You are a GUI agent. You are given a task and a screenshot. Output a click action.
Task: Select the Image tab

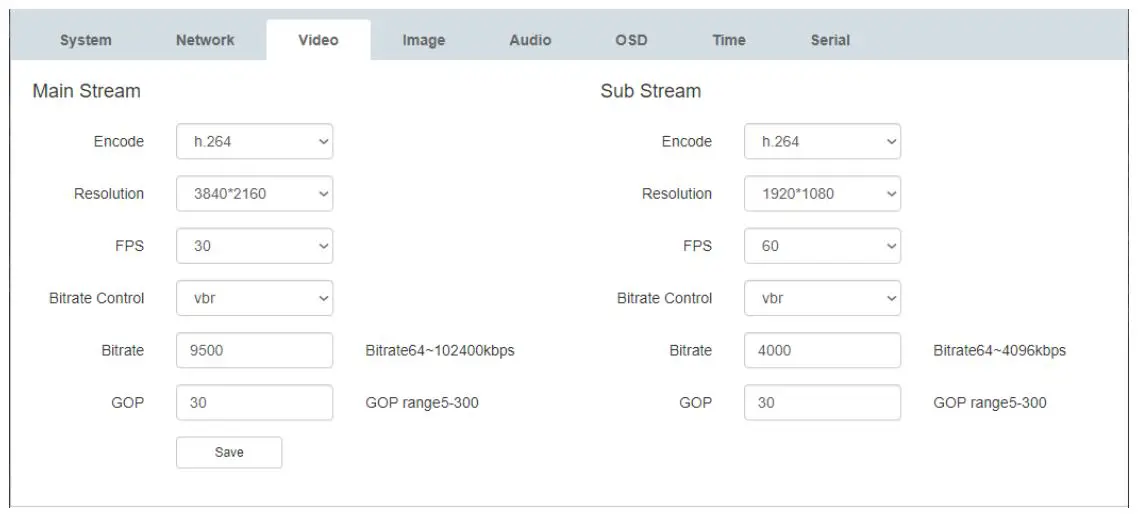coord(424,41)
